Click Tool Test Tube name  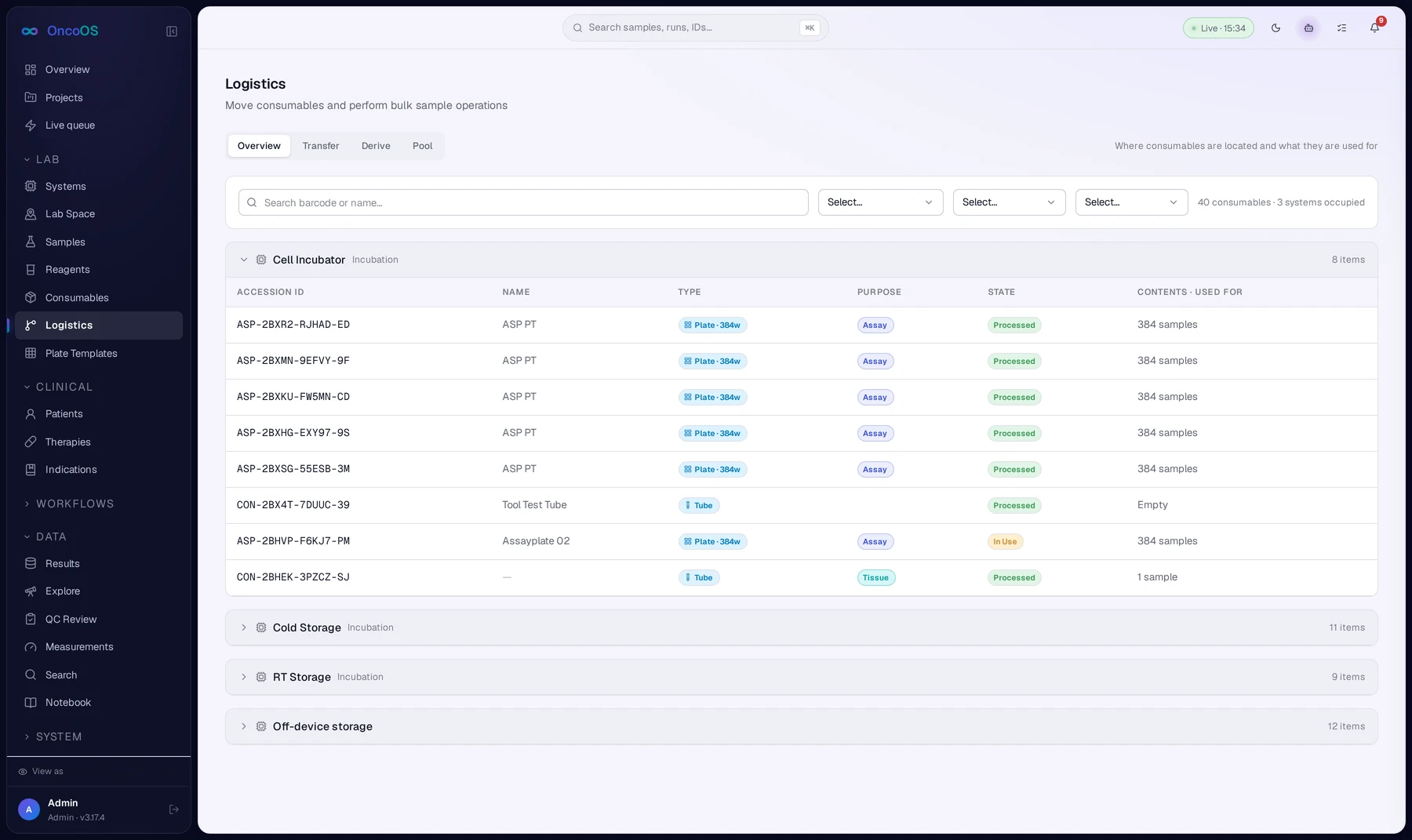(x=534, y=505)
